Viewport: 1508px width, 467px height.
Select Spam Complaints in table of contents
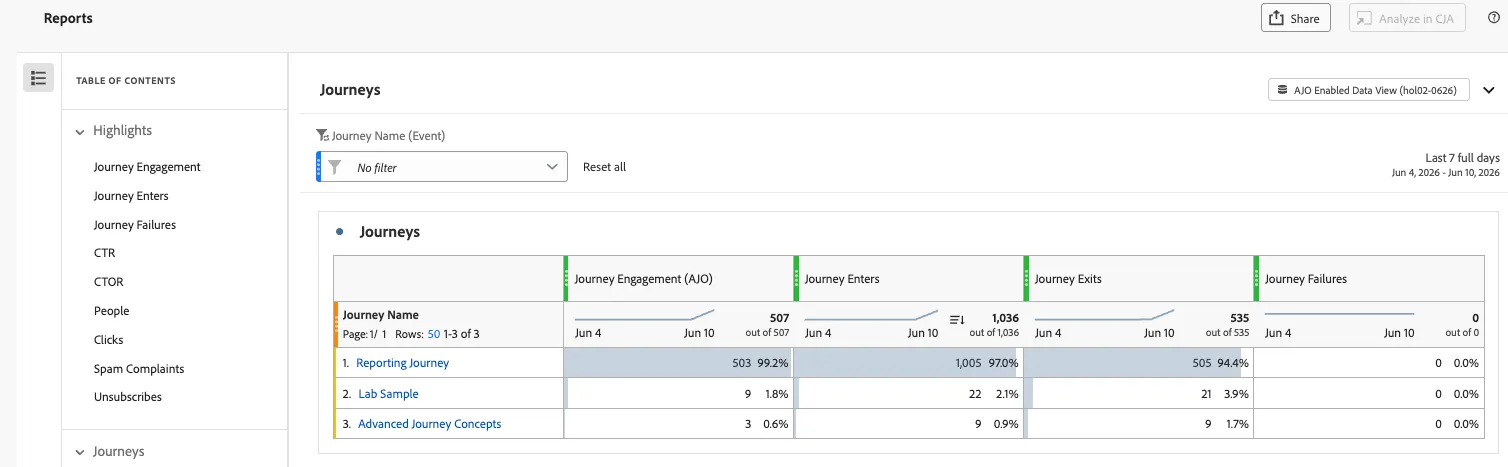[139, 369]
